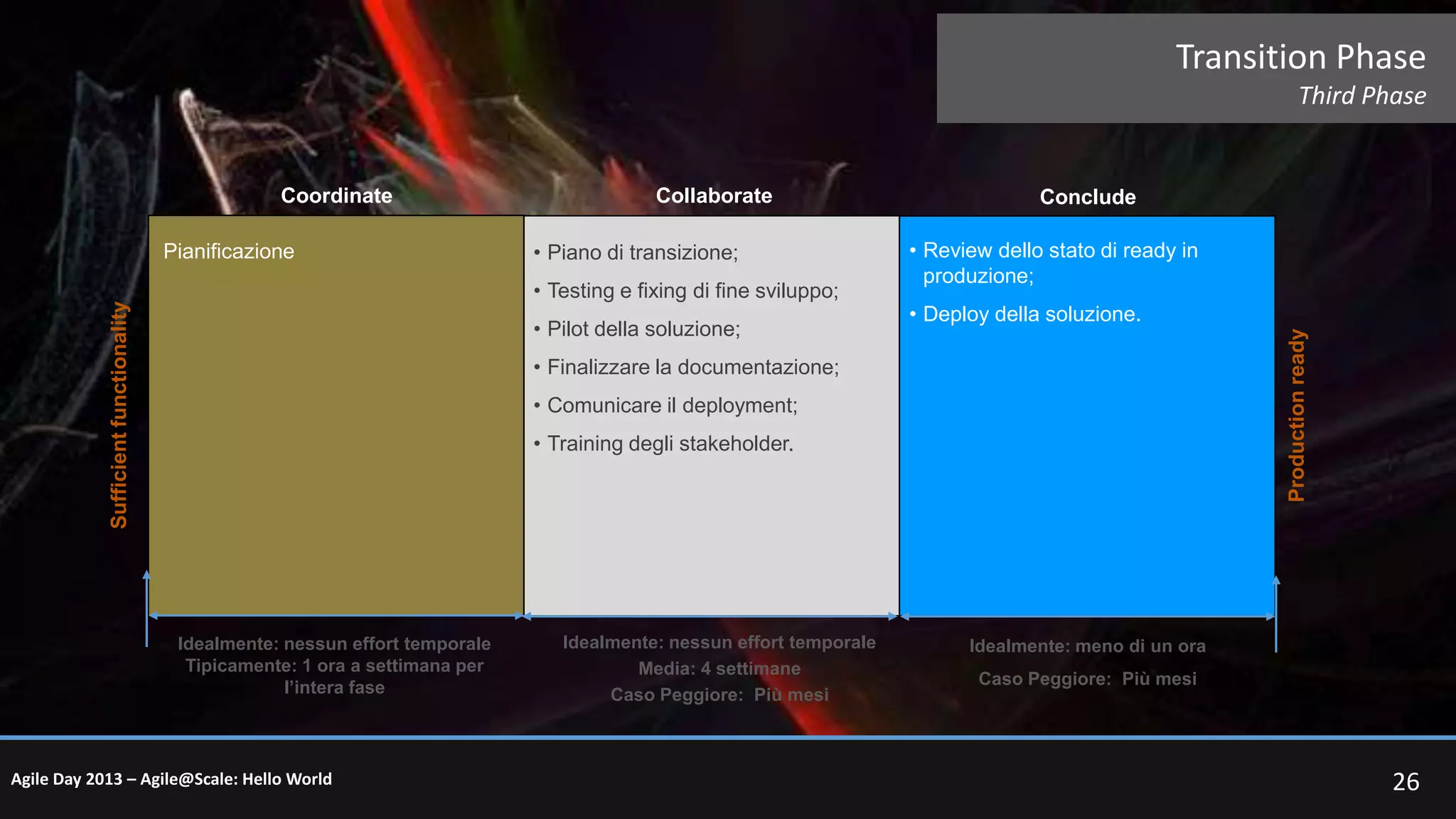
Task: Select Comunicare il deployment bullet
Action: 672,405
